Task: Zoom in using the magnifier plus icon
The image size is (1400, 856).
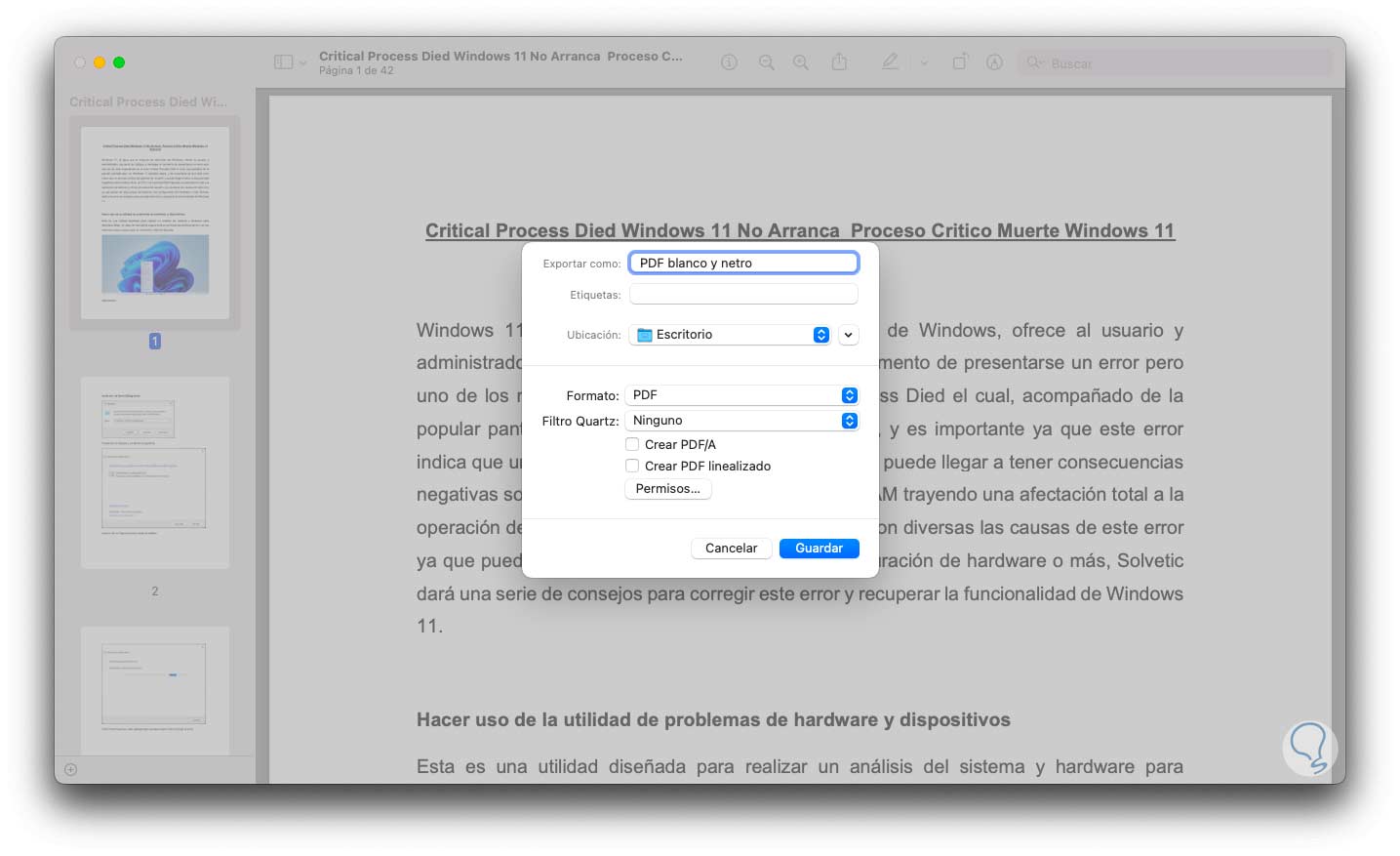Action: coord(801,62)
